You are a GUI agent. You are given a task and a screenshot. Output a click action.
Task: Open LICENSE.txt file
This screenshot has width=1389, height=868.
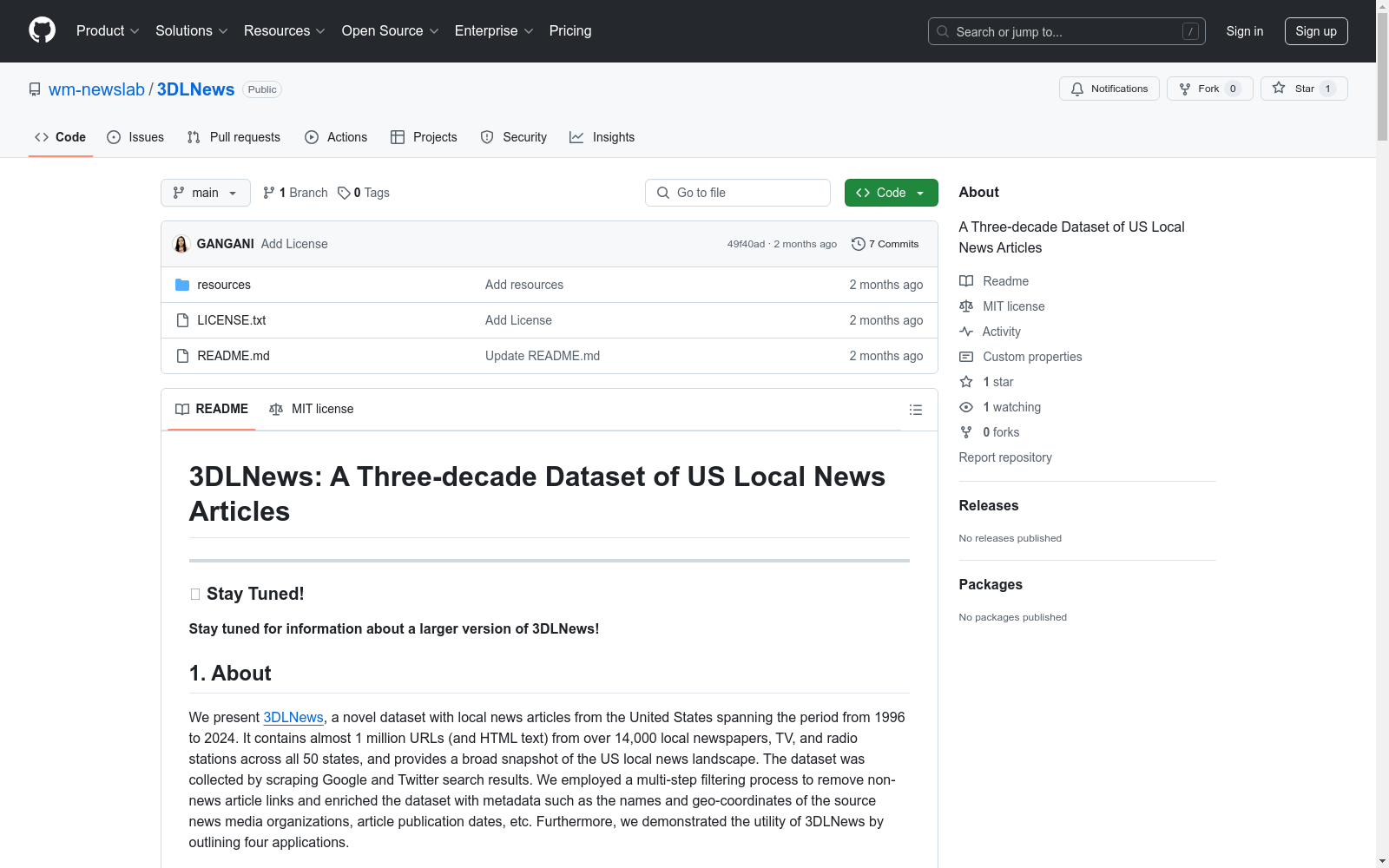point(232,320)
